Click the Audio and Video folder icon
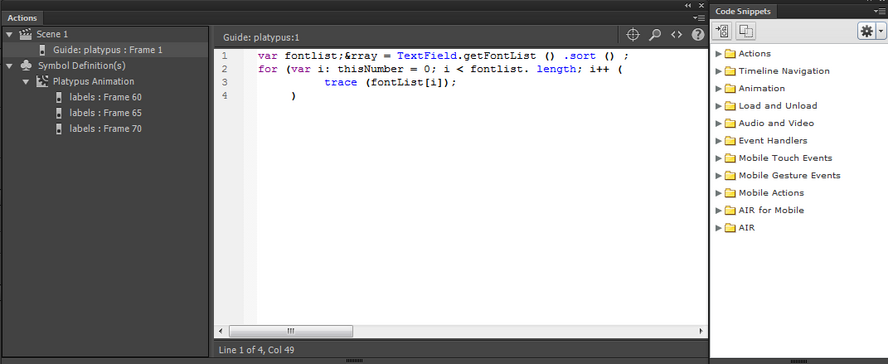This screenshot has width=888, height=364. click(x=730, y=123)
